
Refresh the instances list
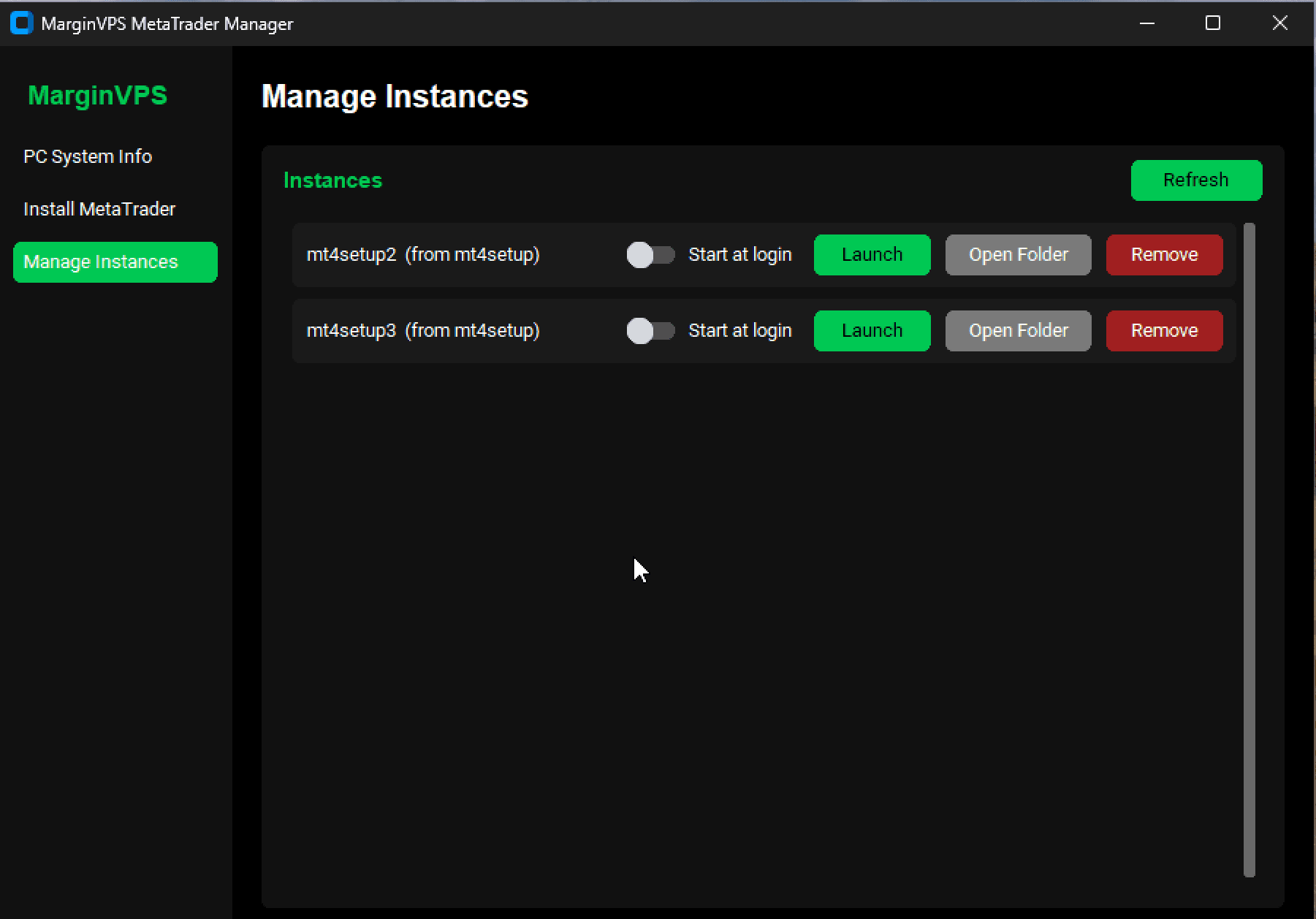tap(1196, 180)
